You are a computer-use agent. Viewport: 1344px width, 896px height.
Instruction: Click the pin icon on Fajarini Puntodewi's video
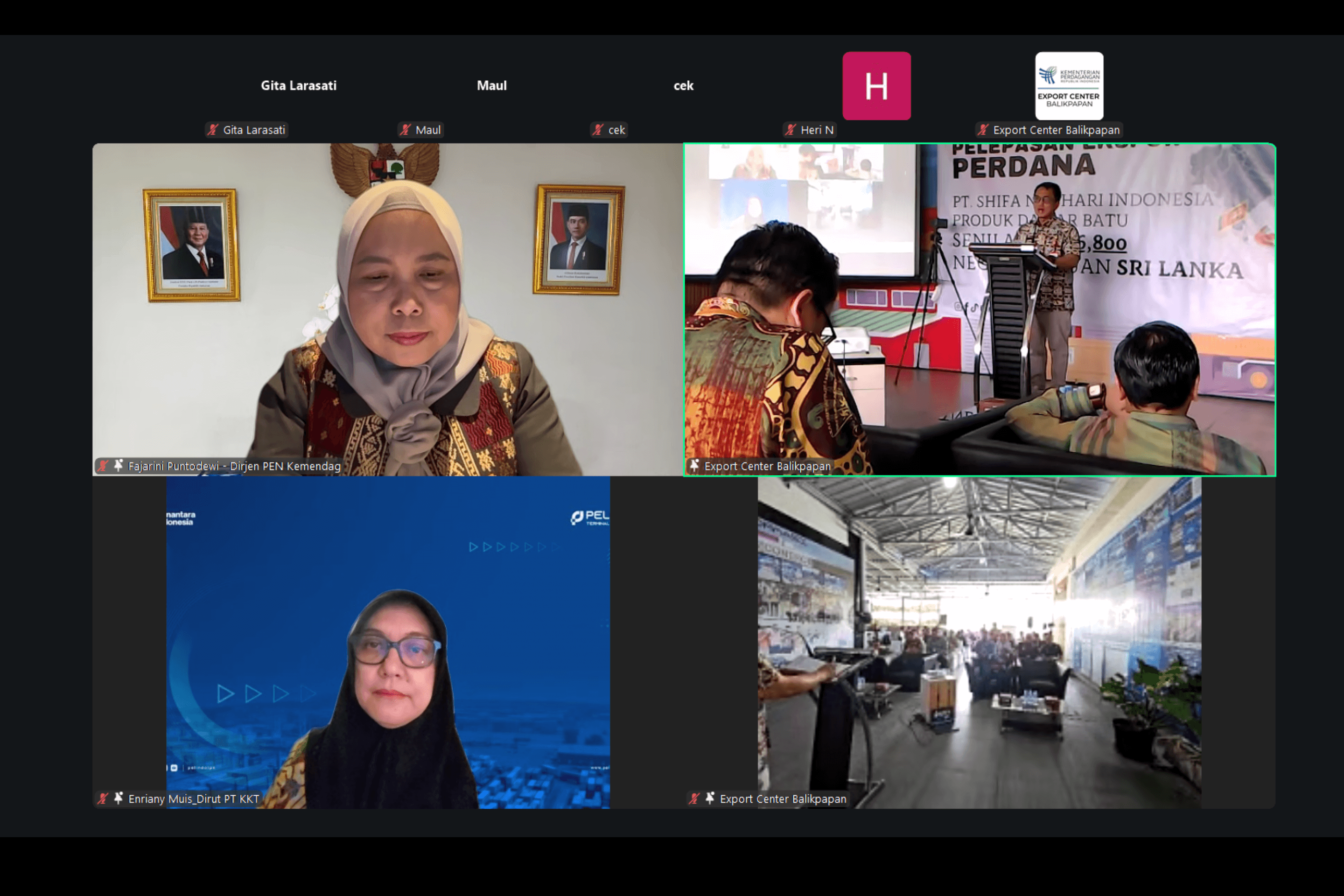[x=118, y=466]
